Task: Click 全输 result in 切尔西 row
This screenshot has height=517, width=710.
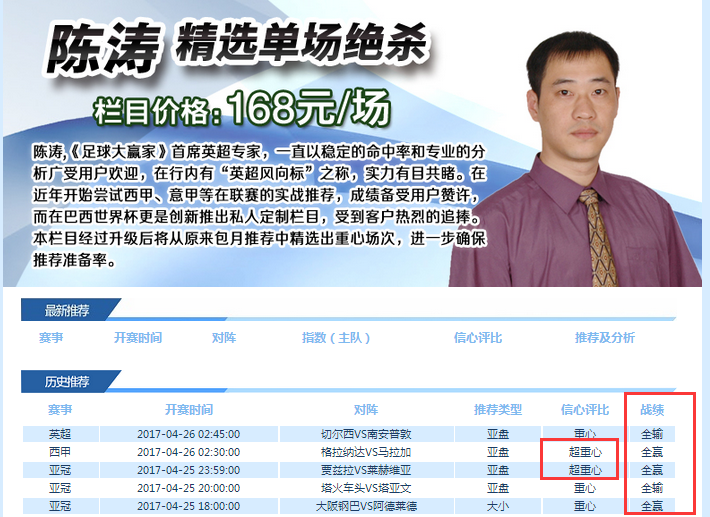Action: click(652, 434)
